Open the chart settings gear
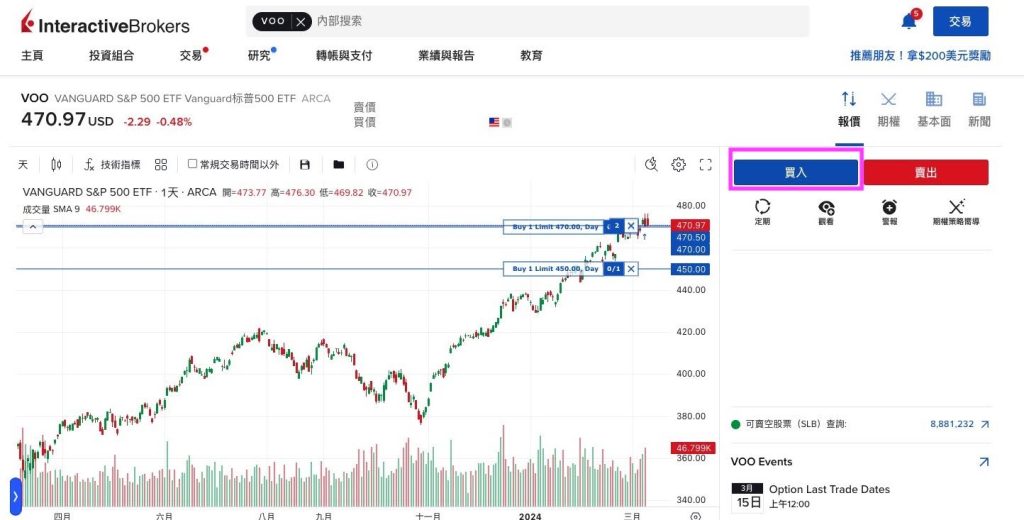 (679, 165)
